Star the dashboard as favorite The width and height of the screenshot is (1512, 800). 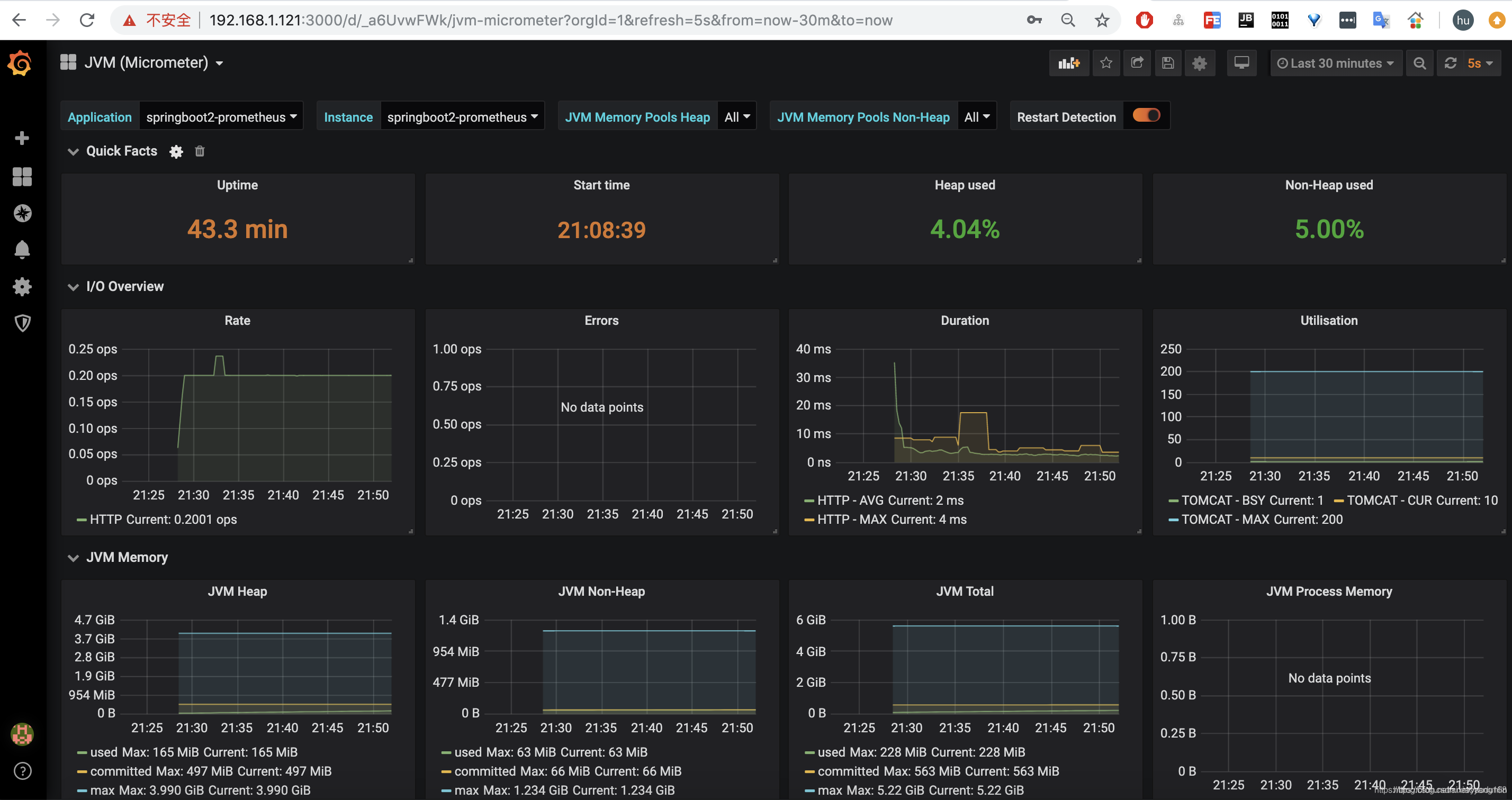(1106, 63)
